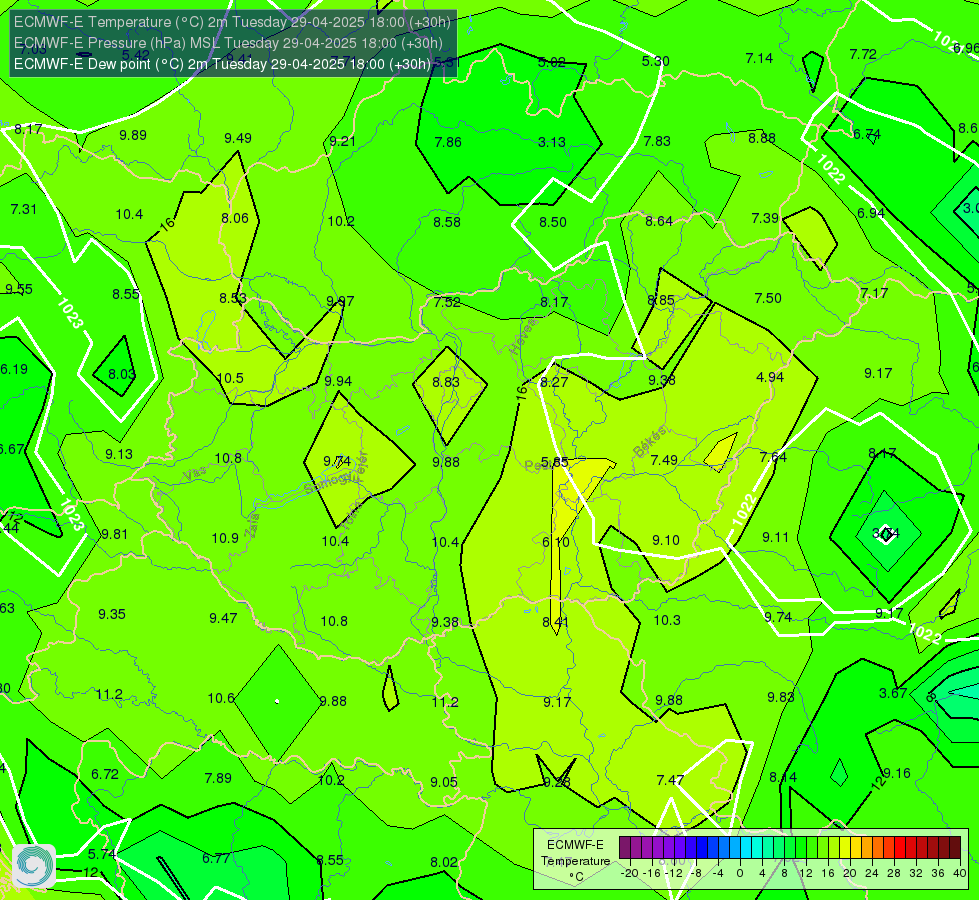Click the ECMWF-E Dew point 2m layer title
Image resolution: width=979 pixels, height=900 pixels.
pyautogui.click(x=222, y=64)
